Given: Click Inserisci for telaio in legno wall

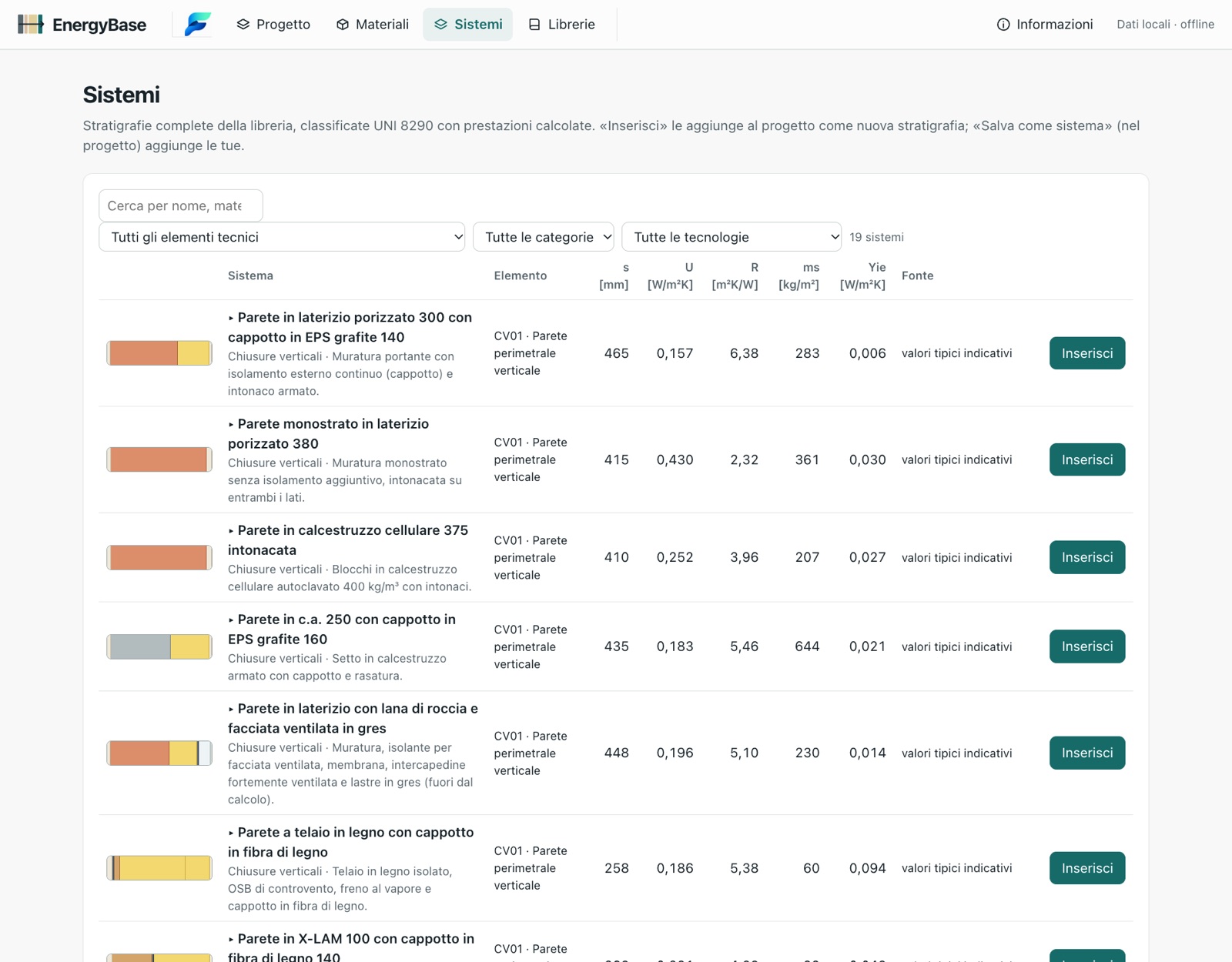Looking at the screenshot, I should pyautogui.click(x=1087, y=868).
